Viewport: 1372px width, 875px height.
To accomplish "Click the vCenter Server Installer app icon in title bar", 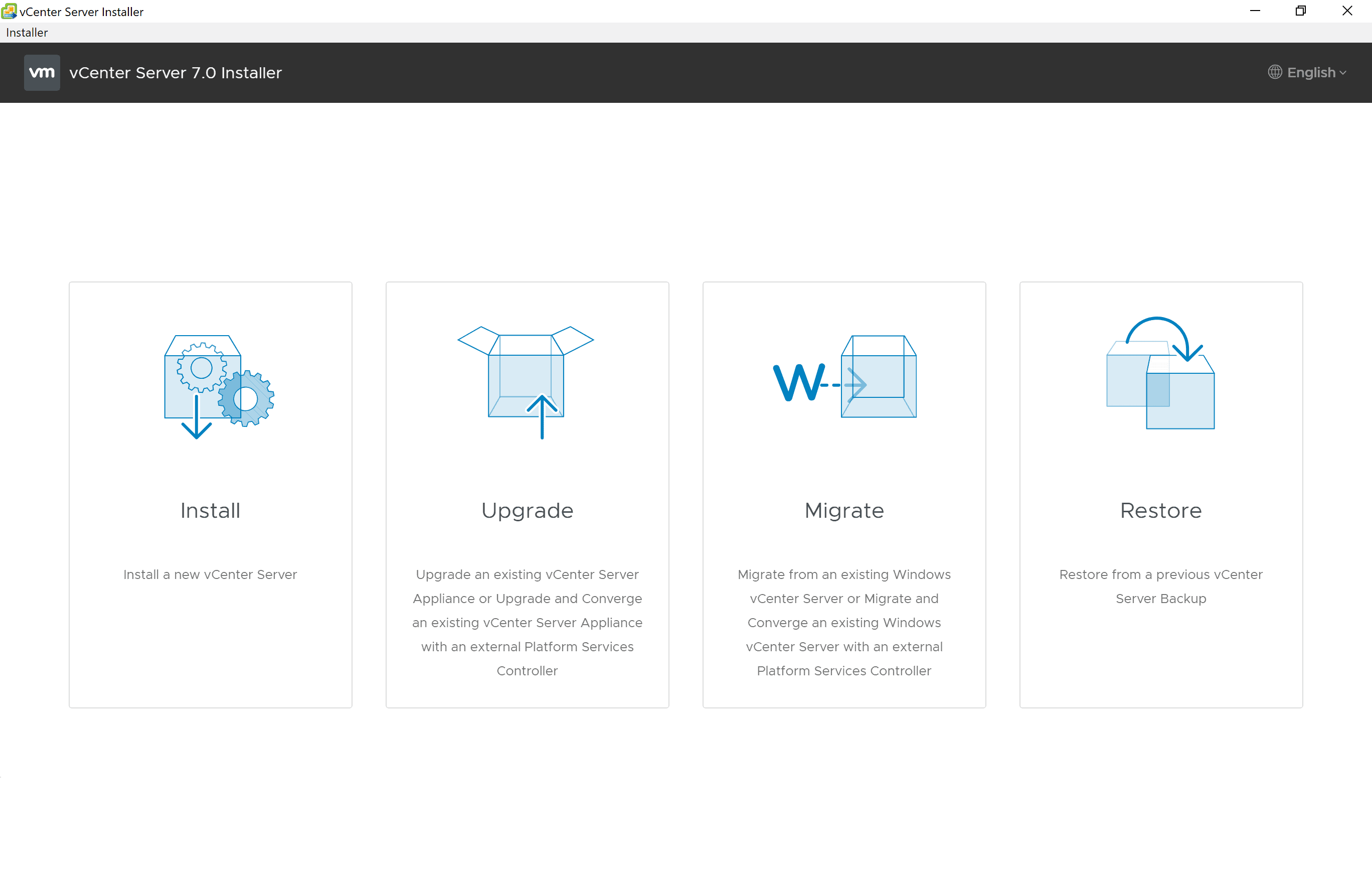I will 9,11.
